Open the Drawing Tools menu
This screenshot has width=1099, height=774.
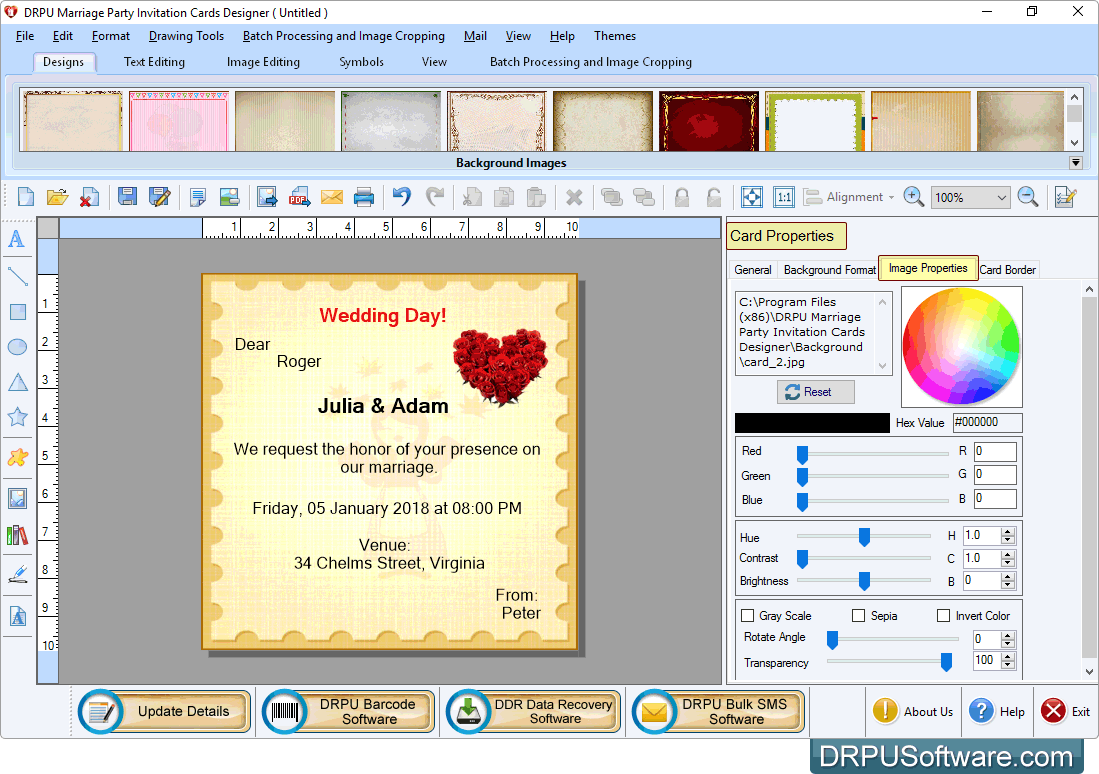186,36
